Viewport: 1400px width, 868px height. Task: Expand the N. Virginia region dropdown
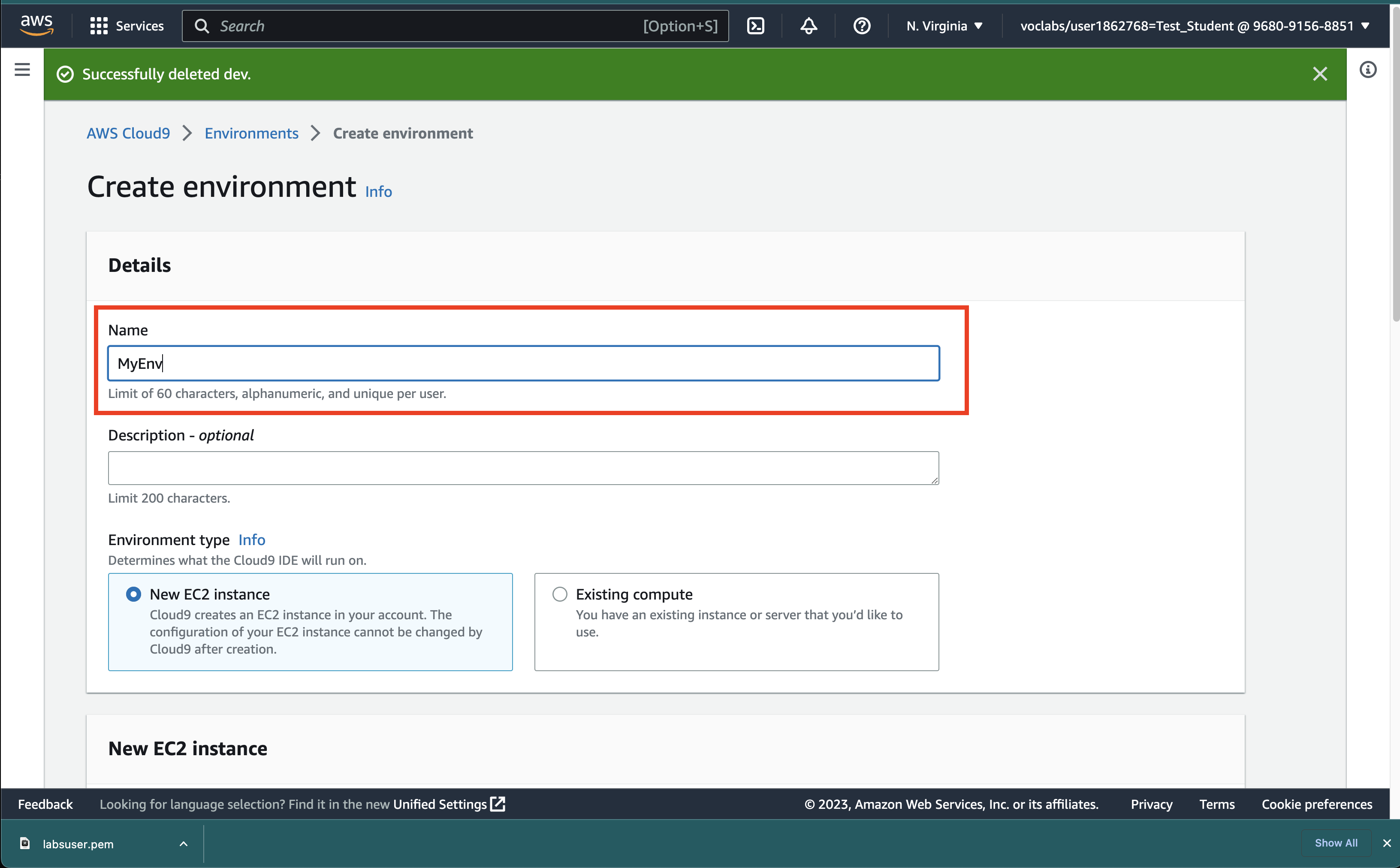point(944,26)
